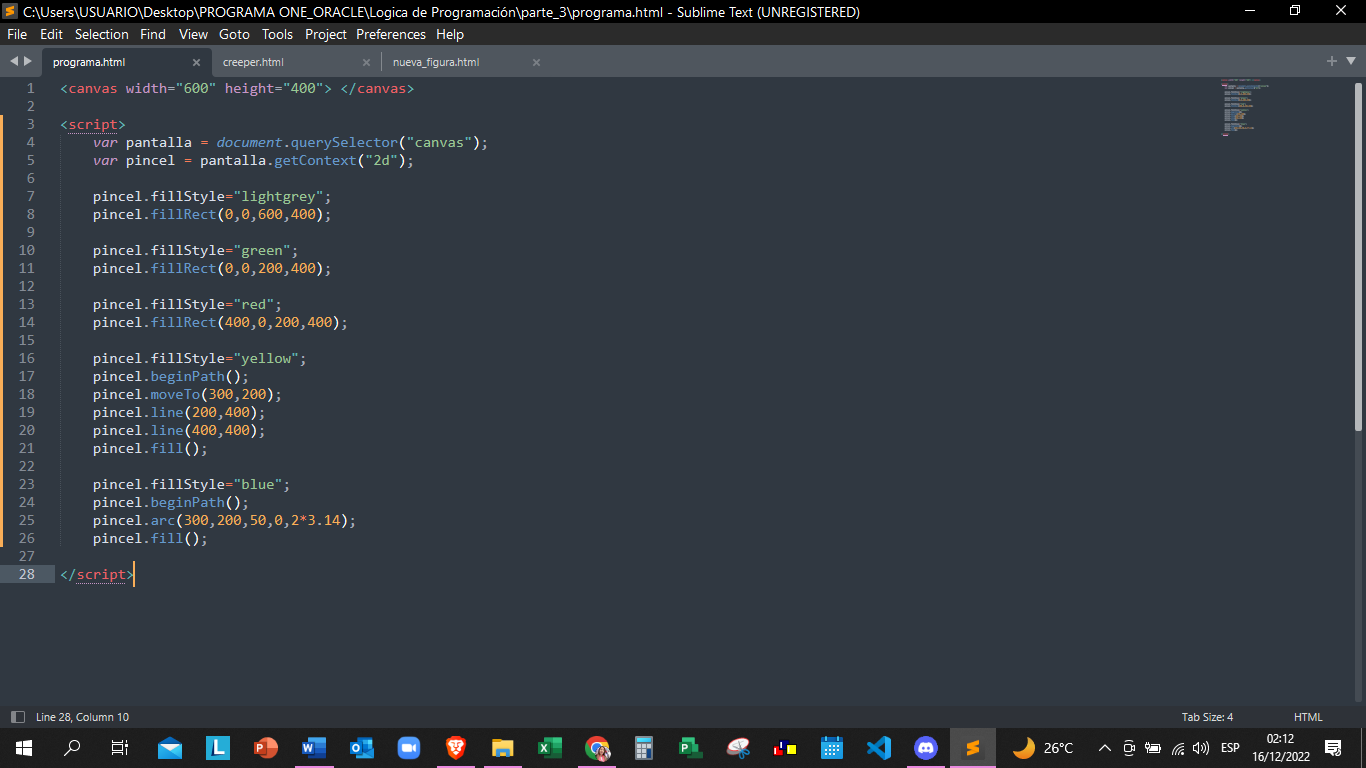Open Windows taskbar search
This screenshot has height=768, width=1366.
pyautogui.click(x=72, y=748)
